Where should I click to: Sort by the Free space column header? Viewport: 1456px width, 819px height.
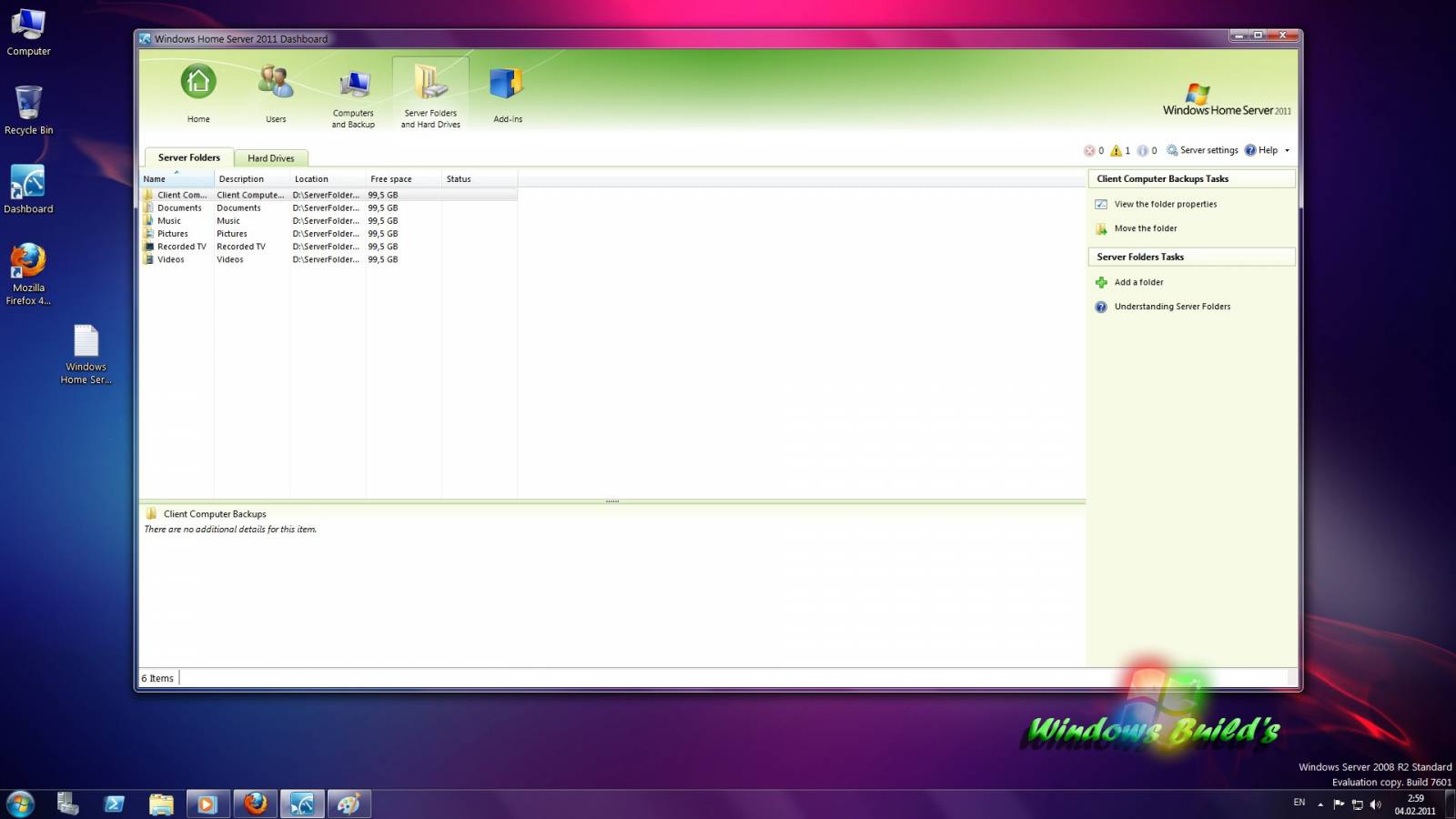point(403,178)
